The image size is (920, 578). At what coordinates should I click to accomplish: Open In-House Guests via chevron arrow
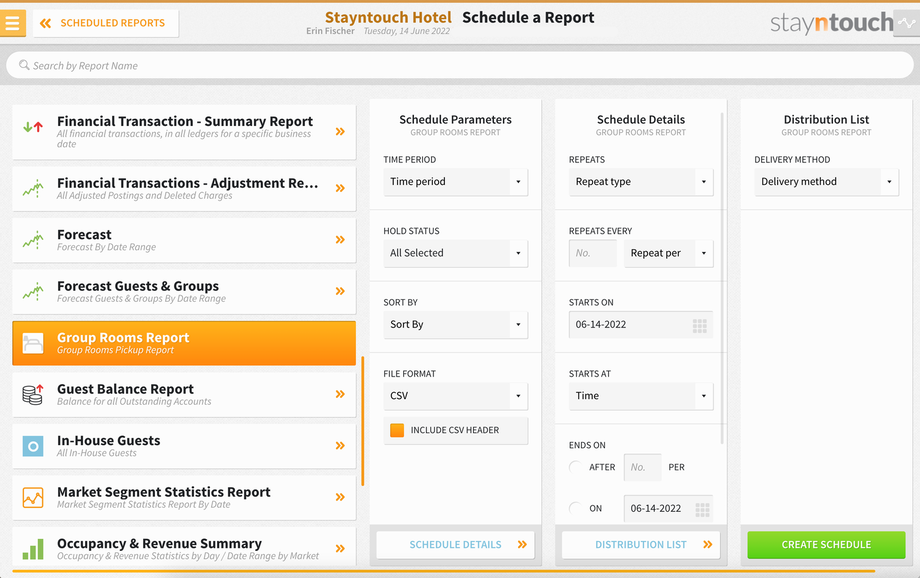pyautogui.click(x=340, y=446)
